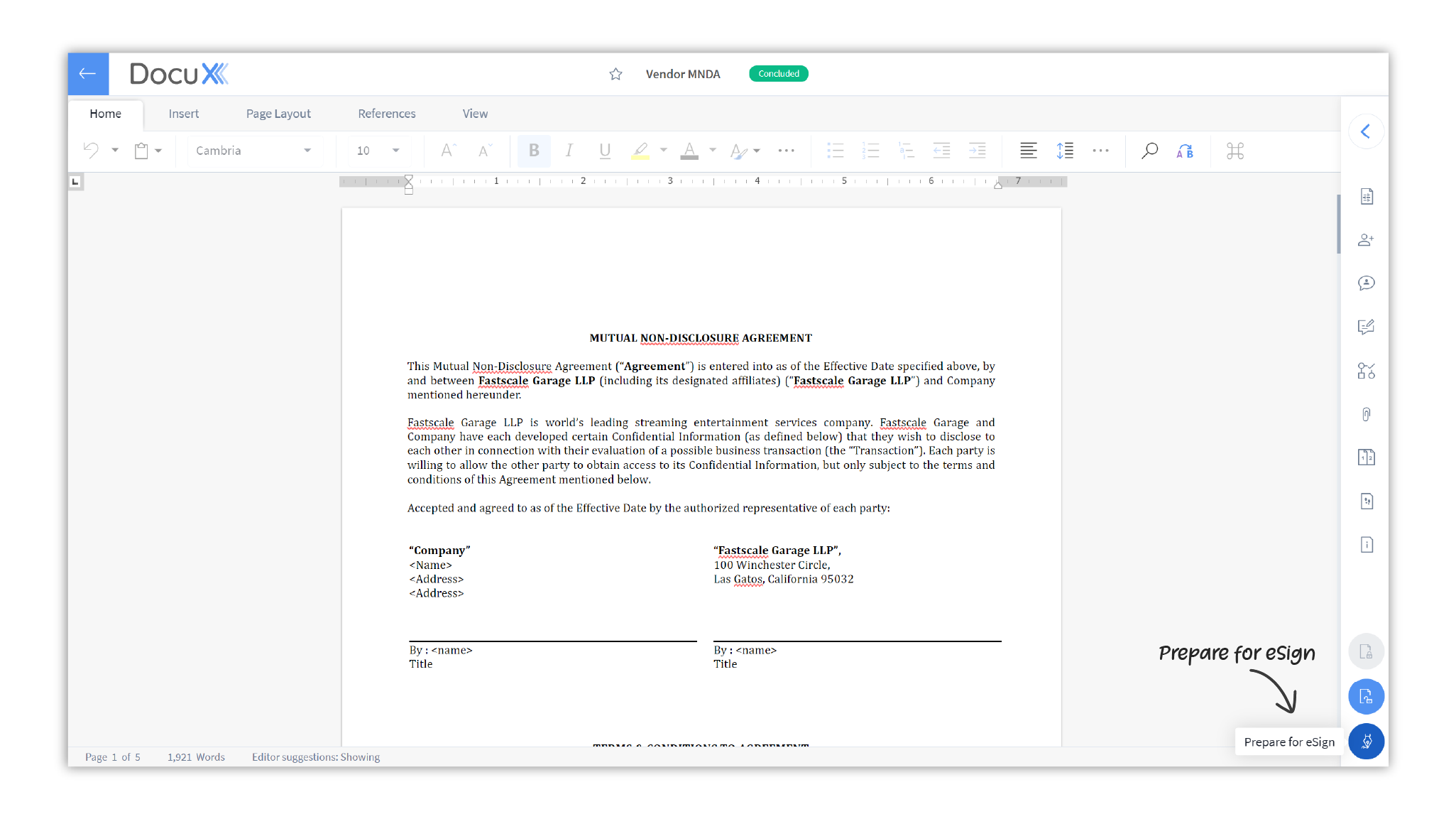Expand the undo history dropdown arrow
The width and height of the screenshot is (1456, 819).
coord(115,151)
